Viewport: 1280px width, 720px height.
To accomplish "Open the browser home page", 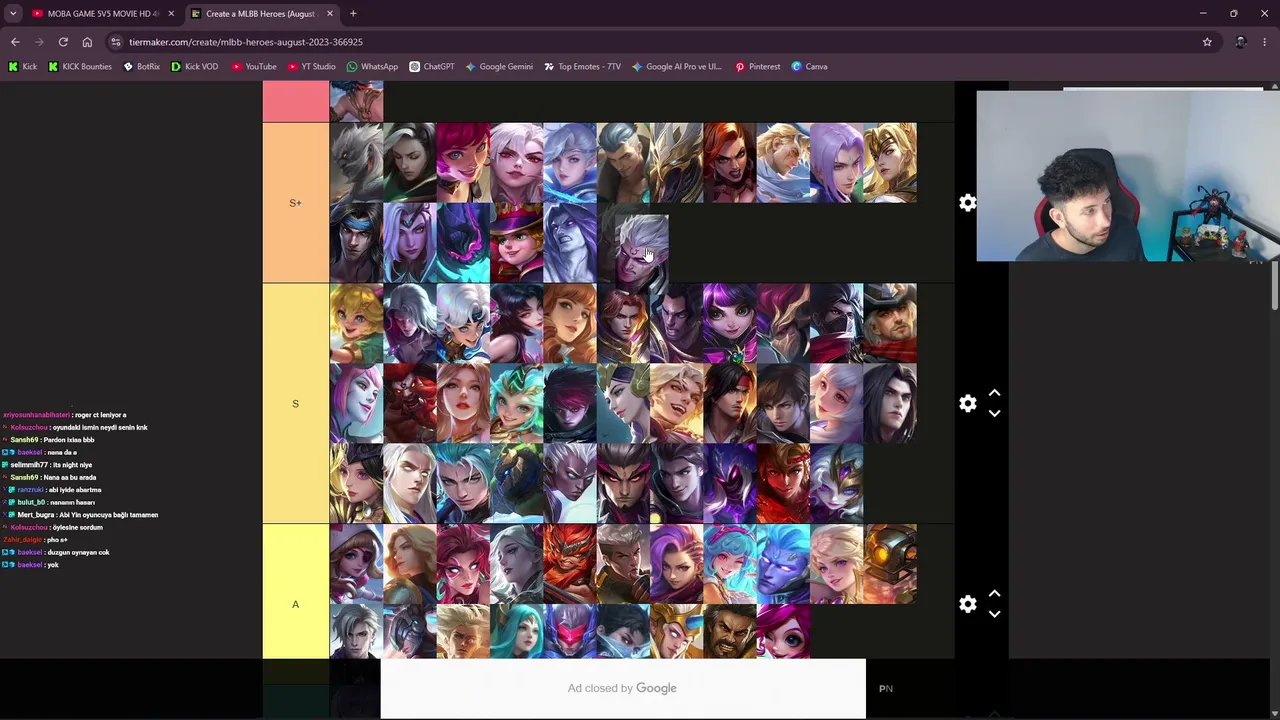I will pyautogui.click(x=87, y=42).
